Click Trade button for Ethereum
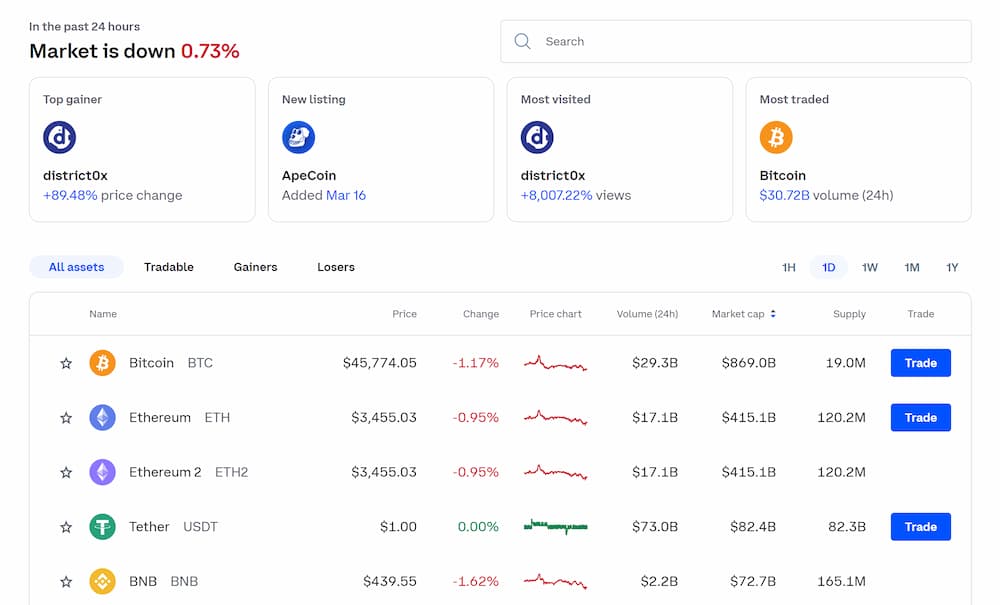The height and width of the screenshot is (605, 1000). 921,418
